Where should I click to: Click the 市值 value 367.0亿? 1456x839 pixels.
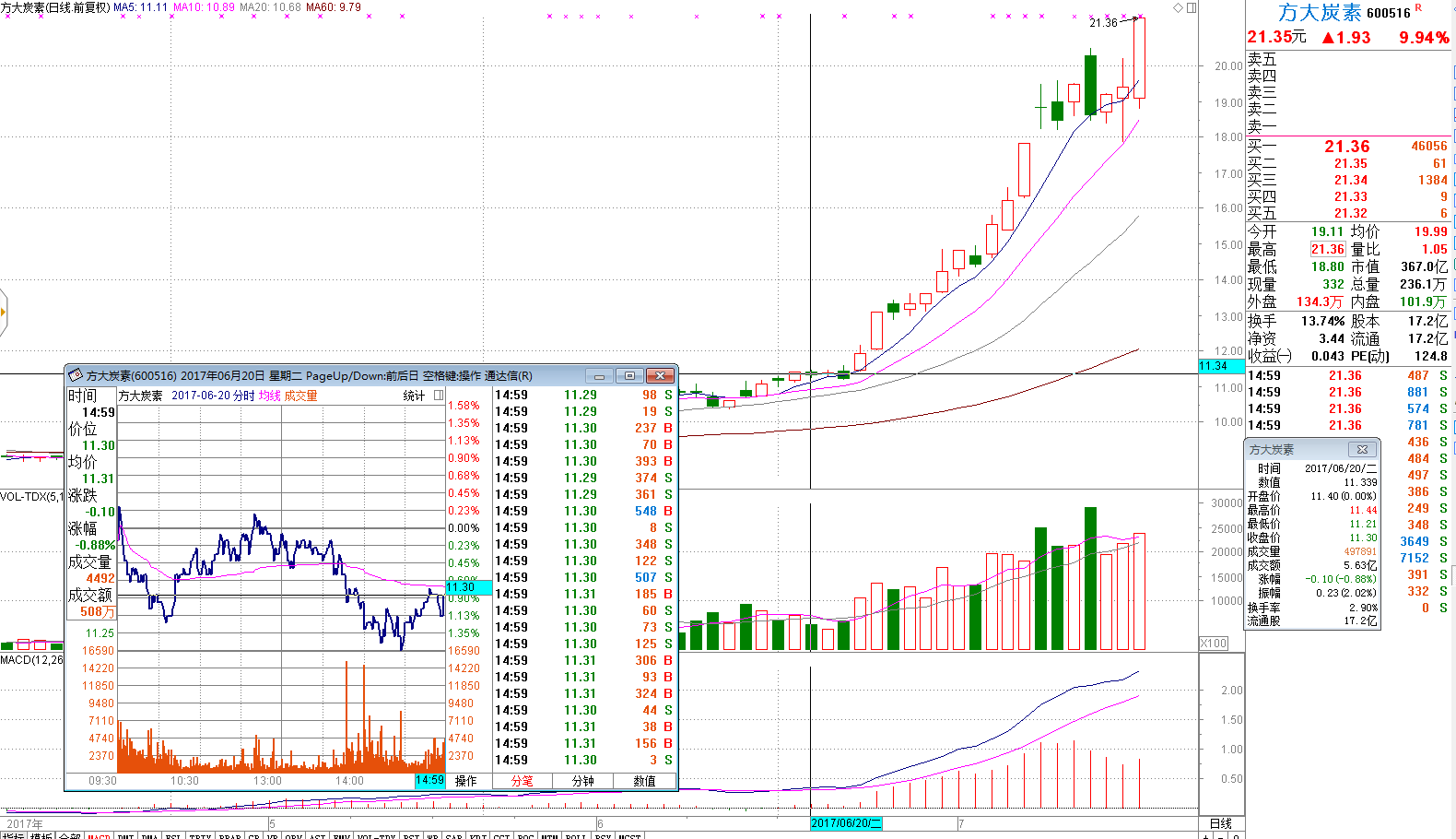[x=1425, y=267]
